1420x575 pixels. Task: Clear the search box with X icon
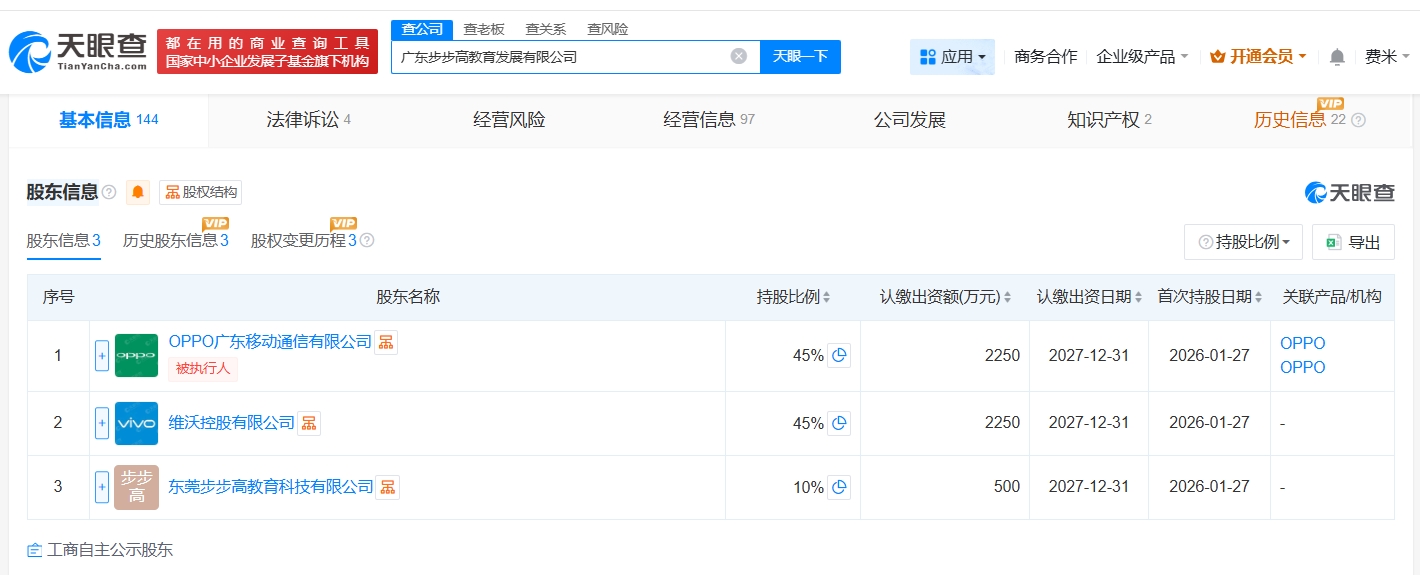738,56
